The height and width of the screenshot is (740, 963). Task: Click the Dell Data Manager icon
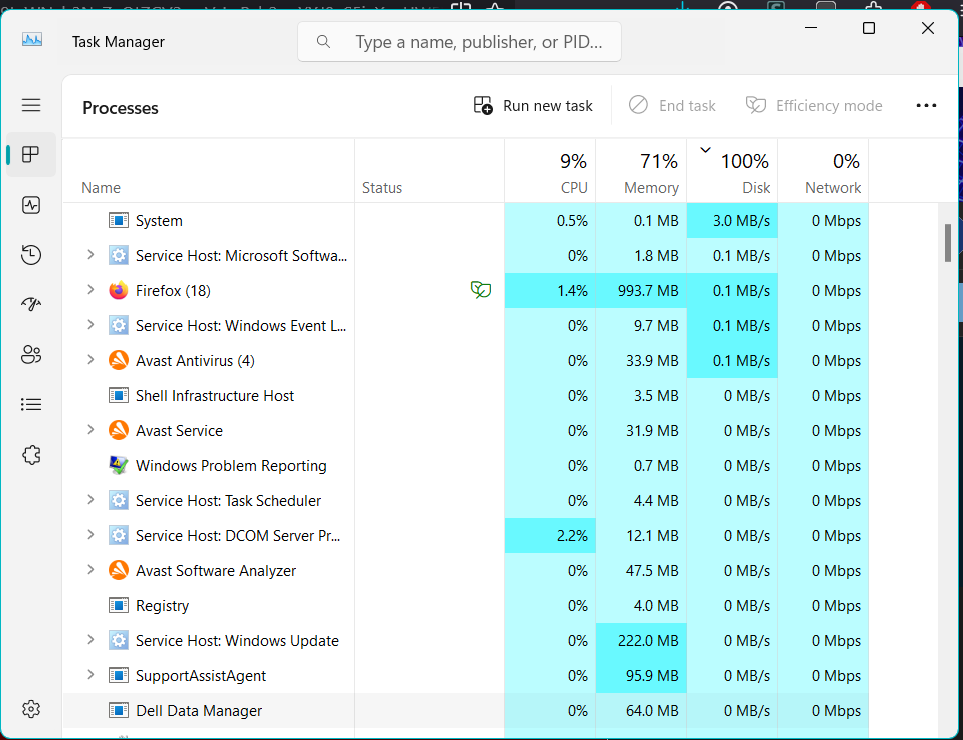pos(119,711)
